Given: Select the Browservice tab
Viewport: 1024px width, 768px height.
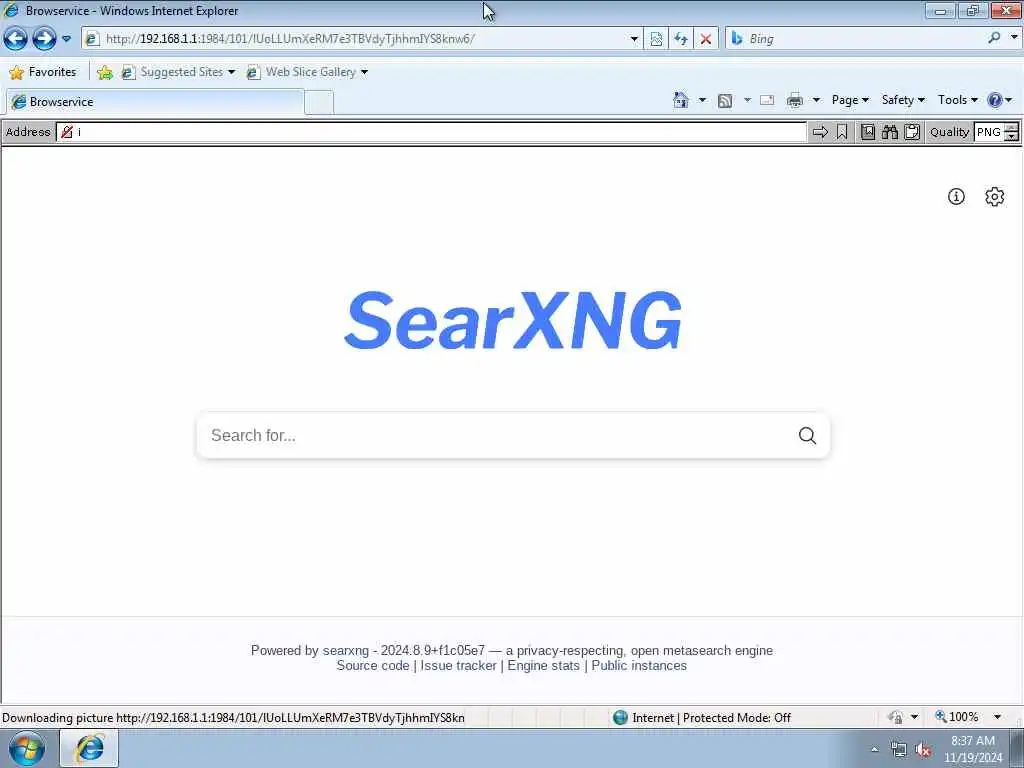Looking at the screenshot, I should (x=155, y=102).
